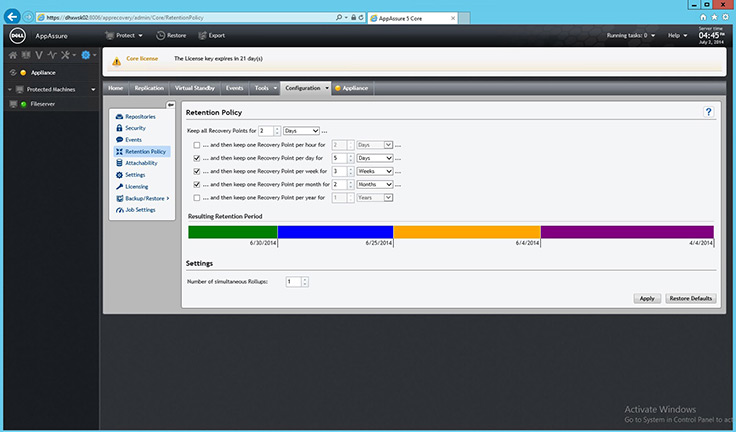
Task: Click the Repositories icon
Action: point(119,116)
